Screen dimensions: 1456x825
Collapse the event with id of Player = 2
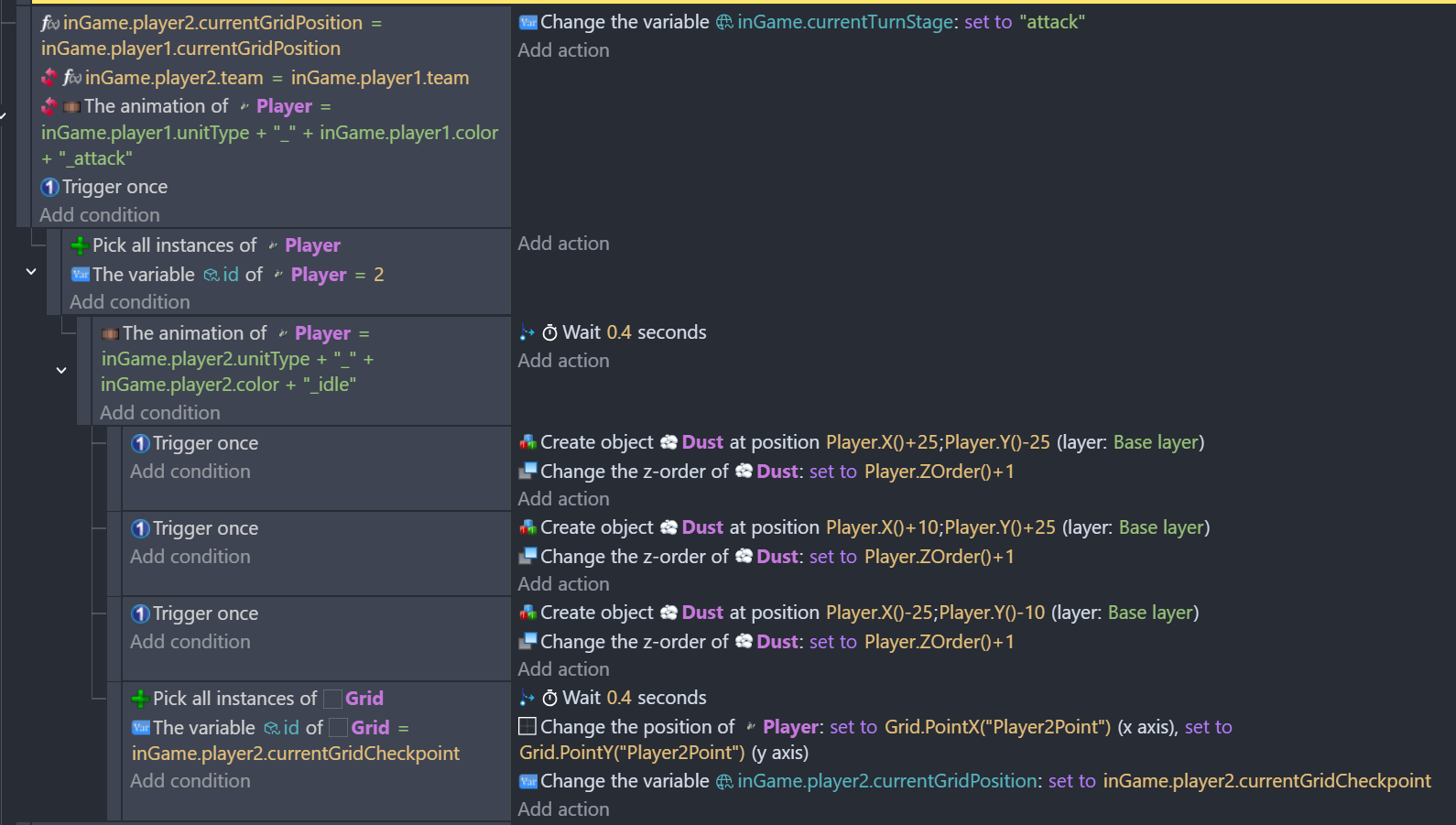[31, 272]
